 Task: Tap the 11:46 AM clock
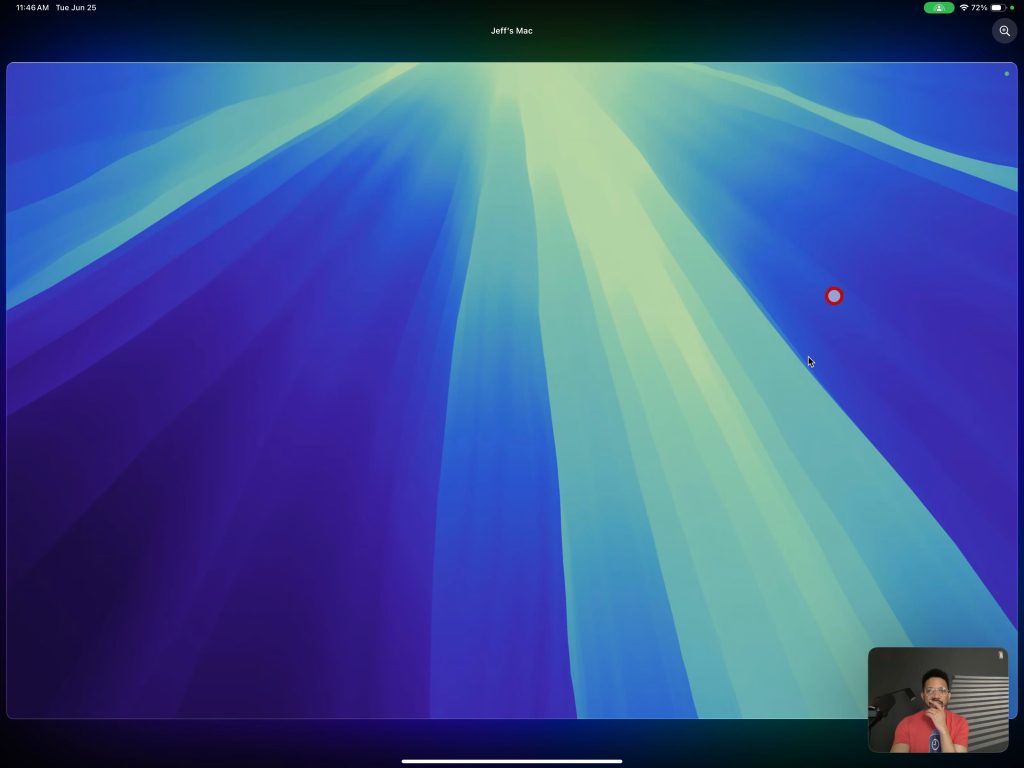coord(32,8)
